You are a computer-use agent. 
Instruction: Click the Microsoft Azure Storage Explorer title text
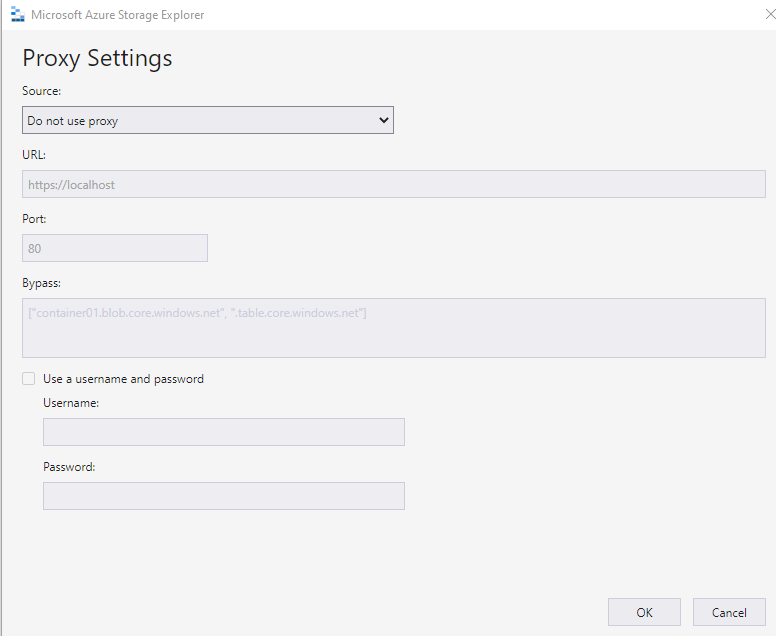(x=118, y=15)
